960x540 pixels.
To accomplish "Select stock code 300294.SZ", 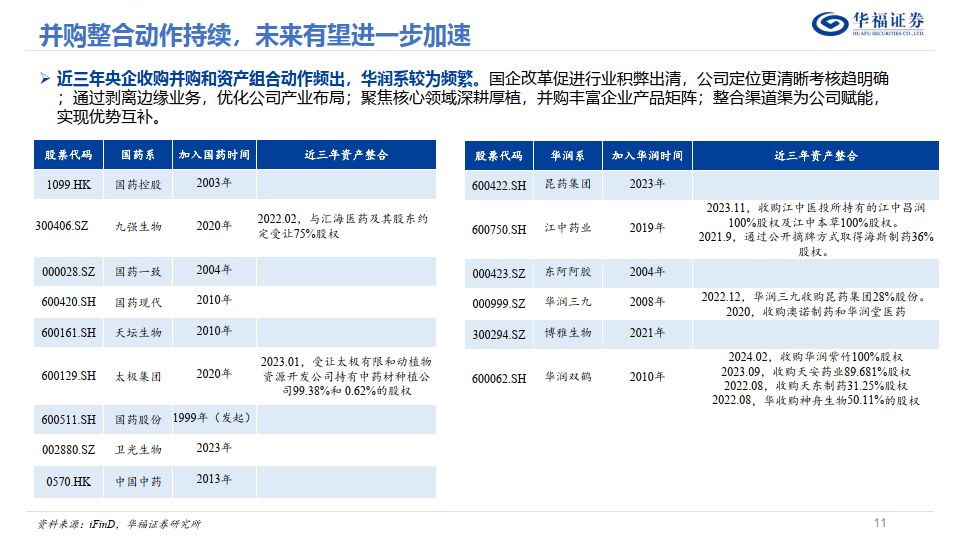I will pyautogui.click(x=499, y=335).
